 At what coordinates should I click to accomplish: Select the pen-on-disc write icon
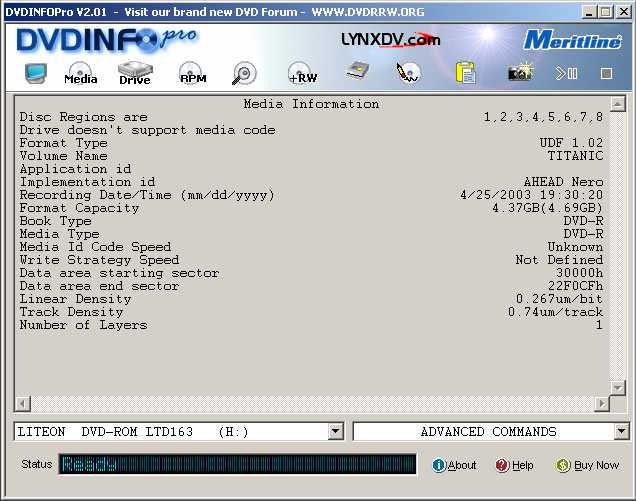(x=408, y=73)
